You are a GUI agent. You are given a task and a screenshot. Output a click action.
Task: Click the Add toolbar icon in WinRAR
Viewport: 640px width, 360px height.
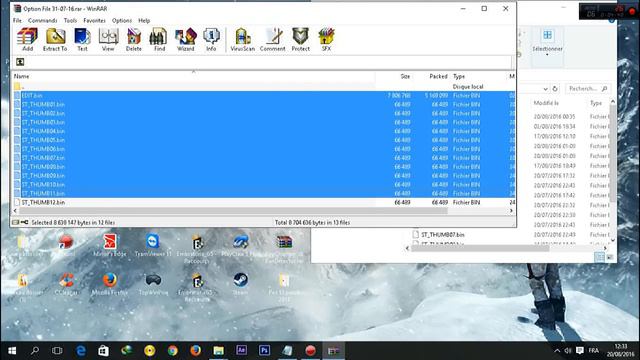point(27,40)
